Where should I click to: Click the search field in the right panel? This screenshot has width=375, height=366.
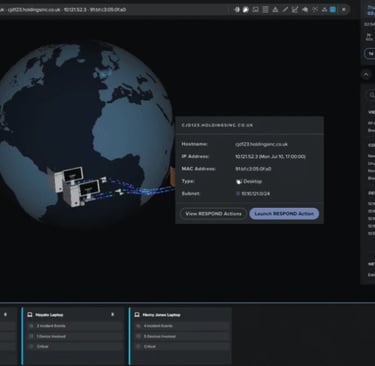(x=371, y=95)
